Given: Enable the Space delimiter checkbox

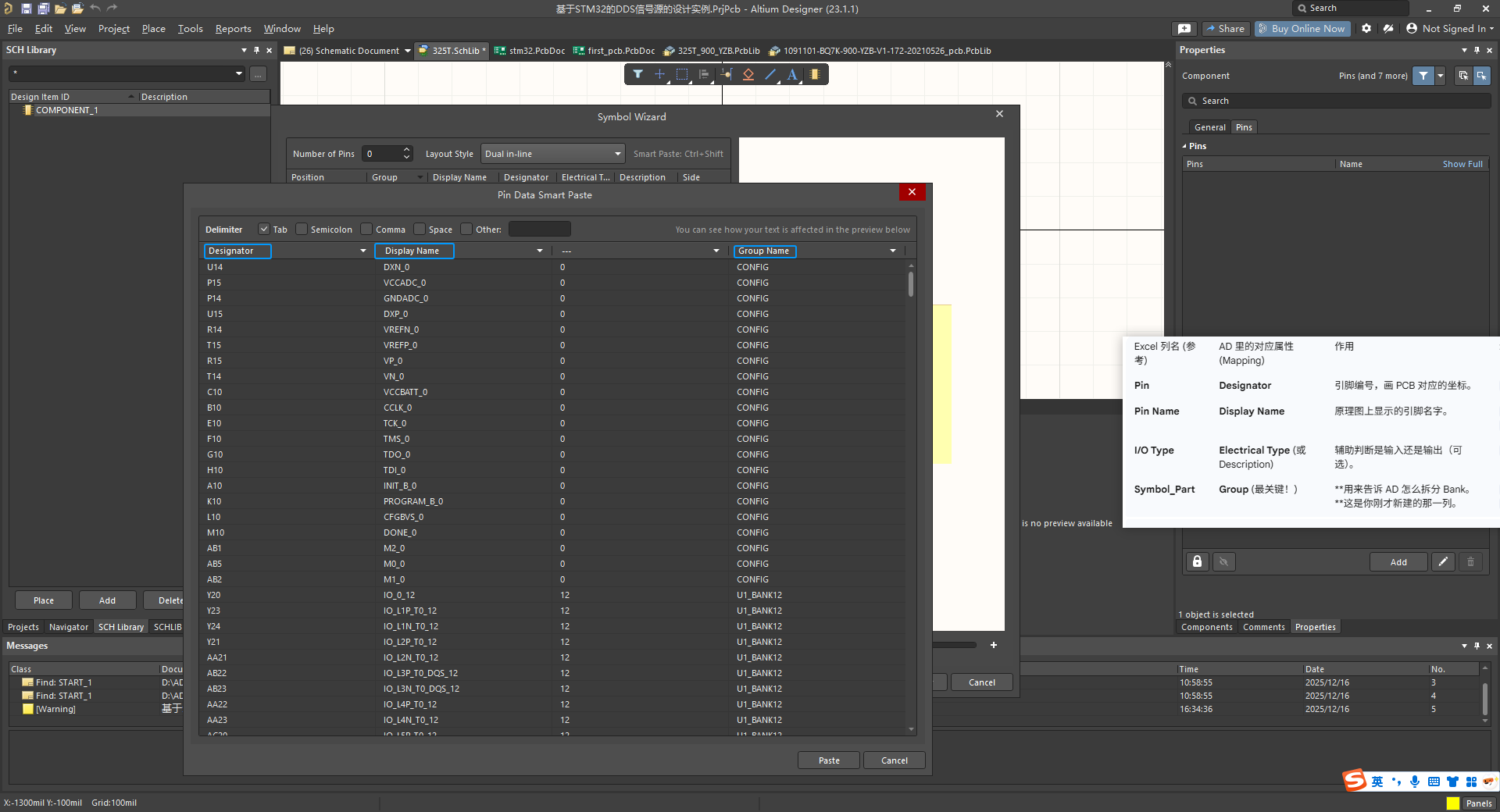Looking at the screenshot, I should (x=420, y=229).
